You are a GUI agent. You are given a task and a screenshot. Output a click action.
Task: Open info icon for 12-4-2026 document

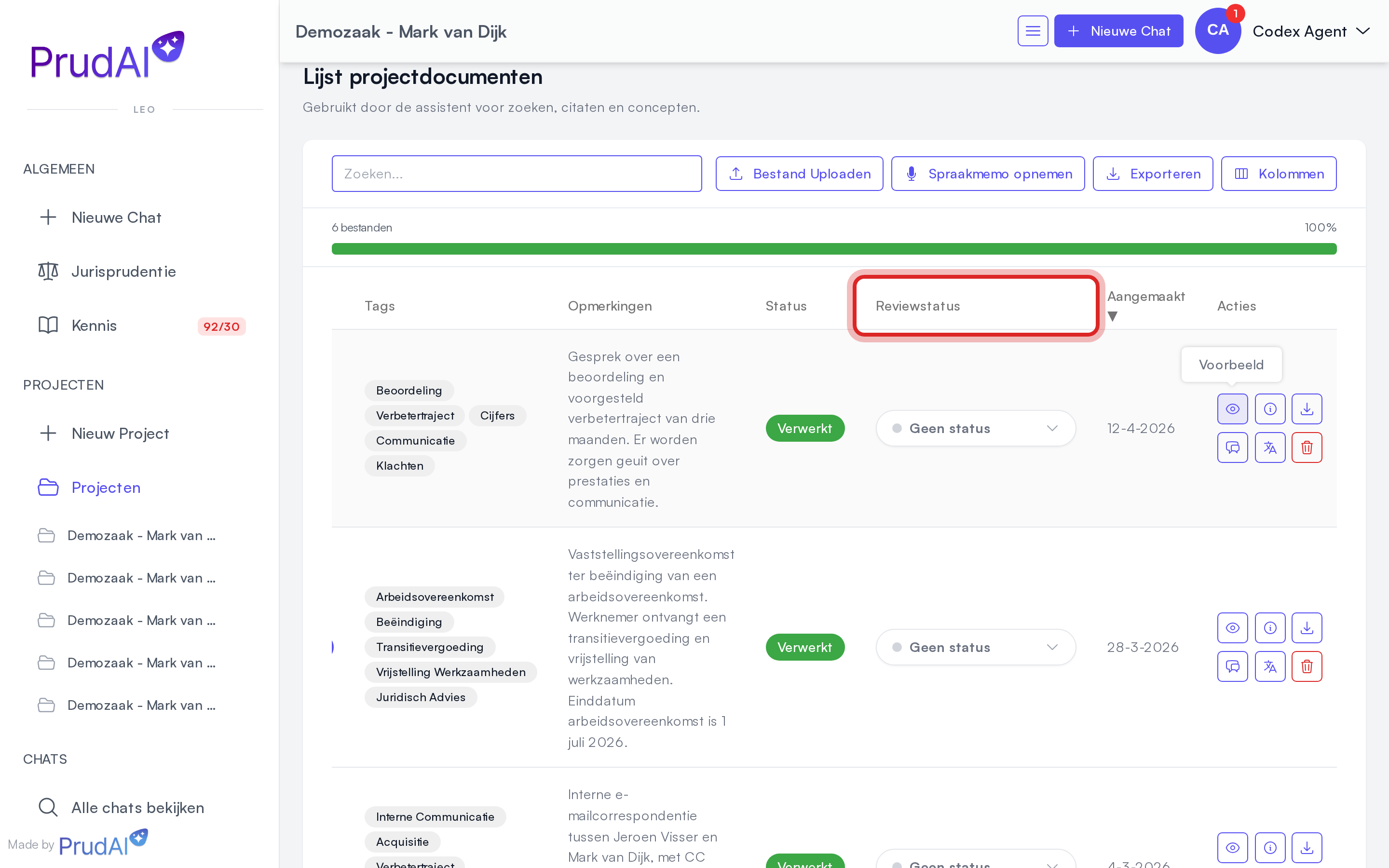[x=1269, y=409]
